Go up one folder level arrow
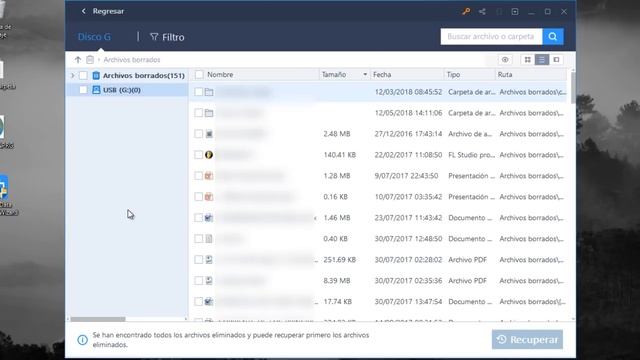This screenshot has width=640, height=360. coord(78,60)
